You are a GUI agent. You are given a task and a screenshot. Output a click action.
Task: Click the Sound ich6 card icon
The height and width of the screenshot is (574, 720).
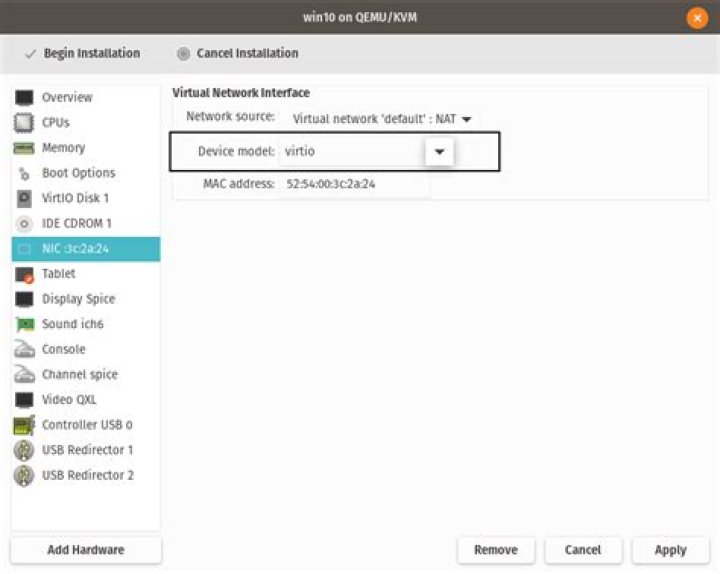(x=25, y=324)
